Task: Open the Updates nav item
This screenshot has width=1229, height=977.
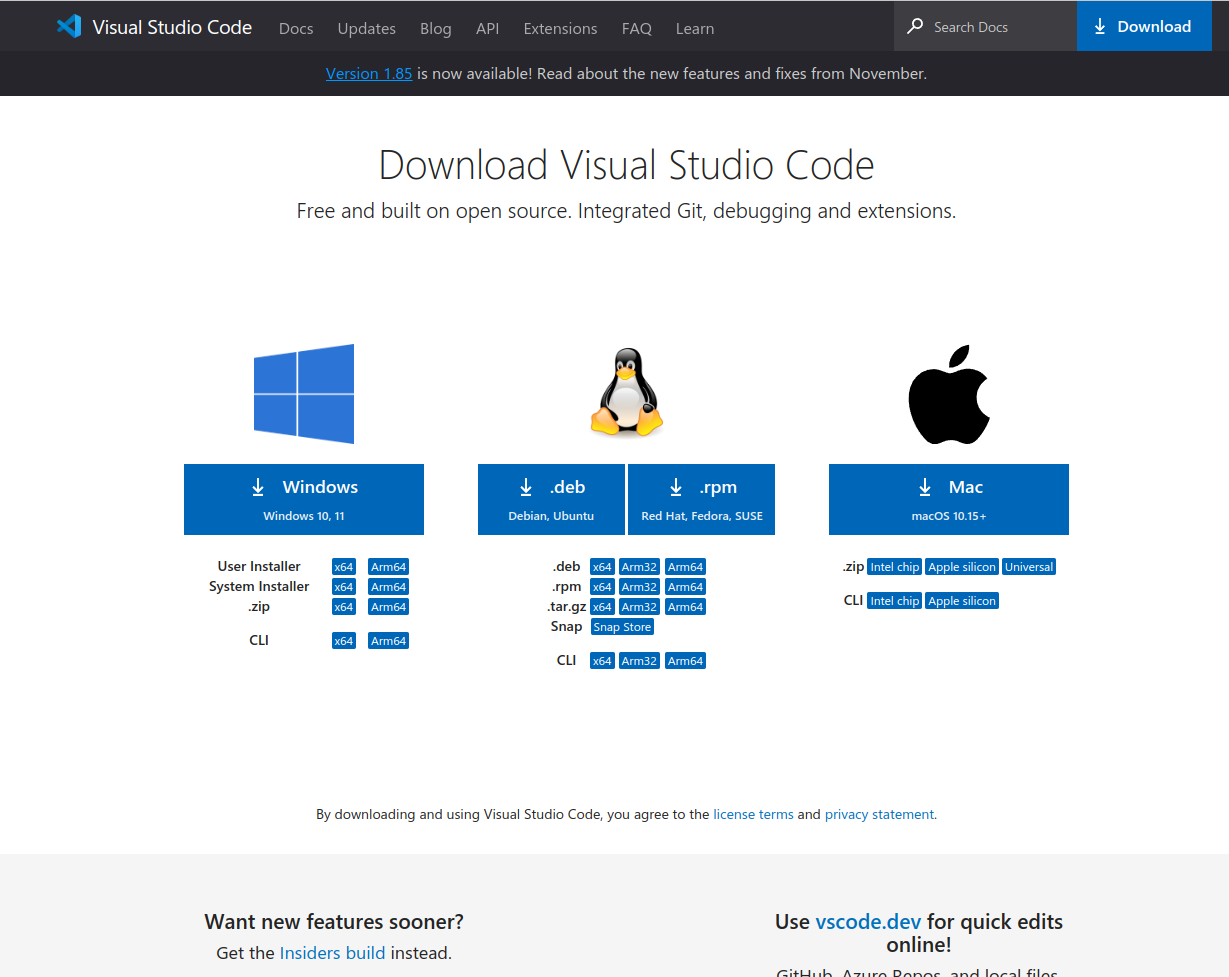Action: point(367,28)
